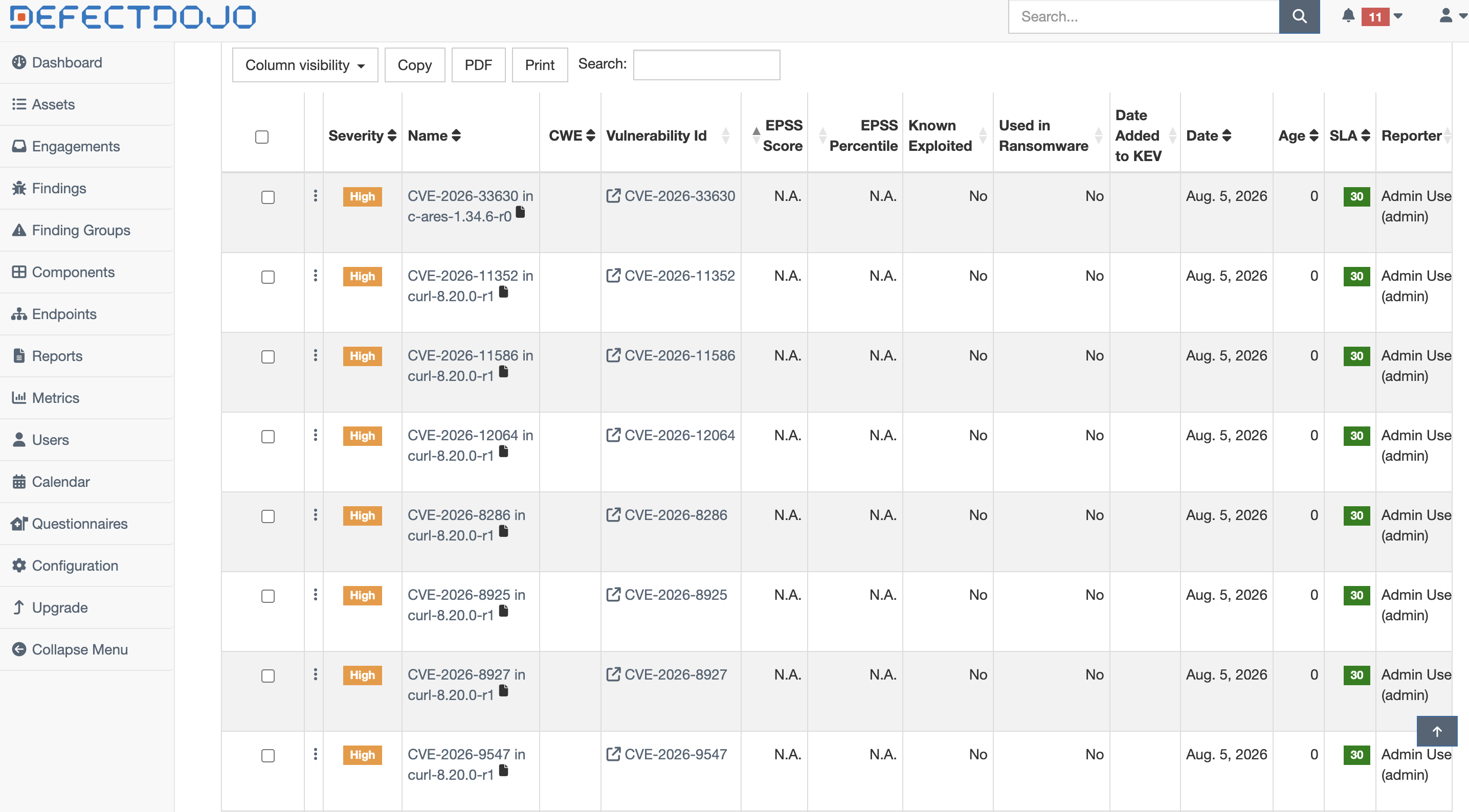Image resolution: width=1469 pixels, height=812 pixels.
Task: Select Collapse Menu in the sidebar
Action: coord(86,649)
